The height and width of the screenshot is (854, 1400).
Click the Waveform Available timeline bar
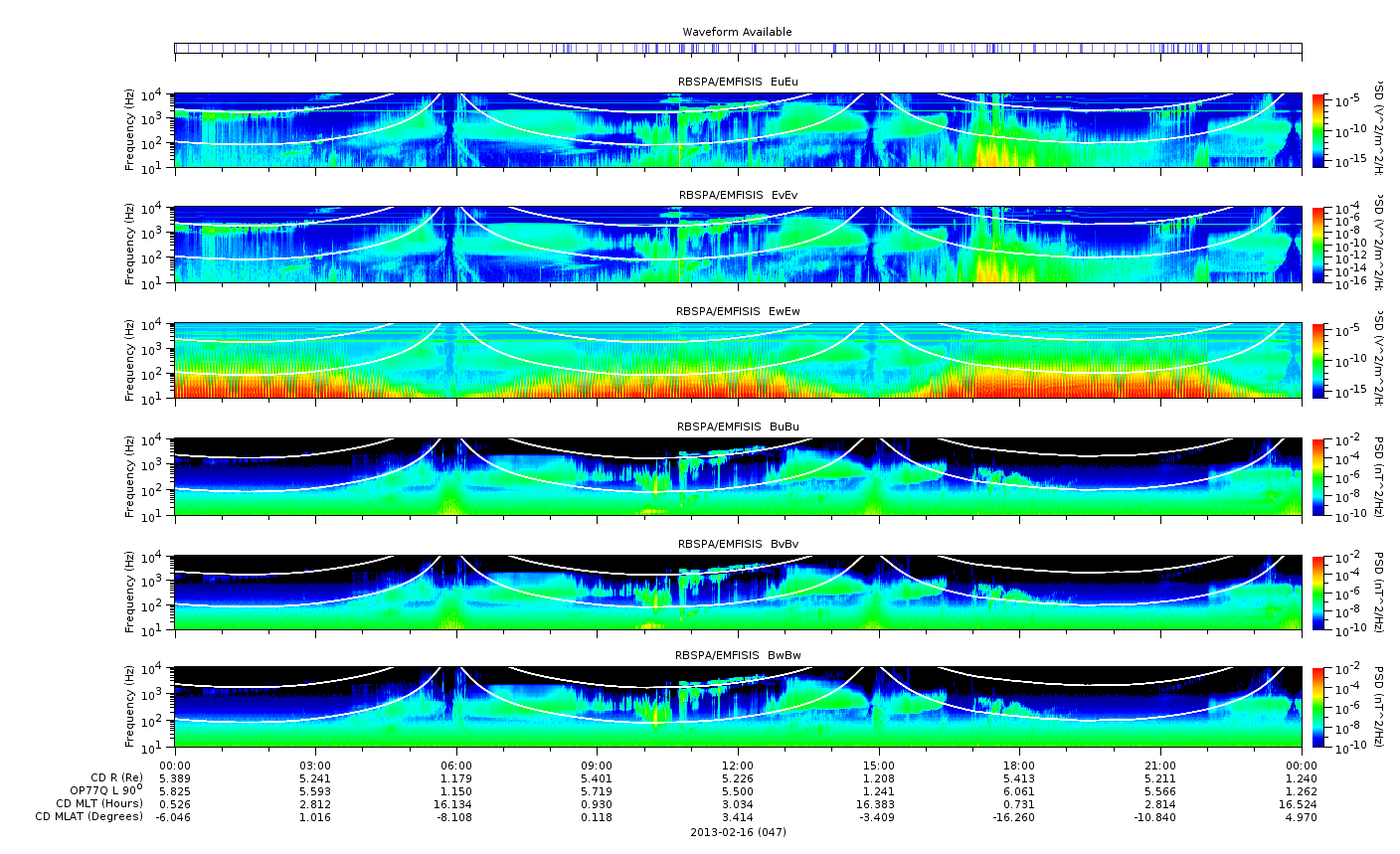pyautogui.click(x=738, y=48)
